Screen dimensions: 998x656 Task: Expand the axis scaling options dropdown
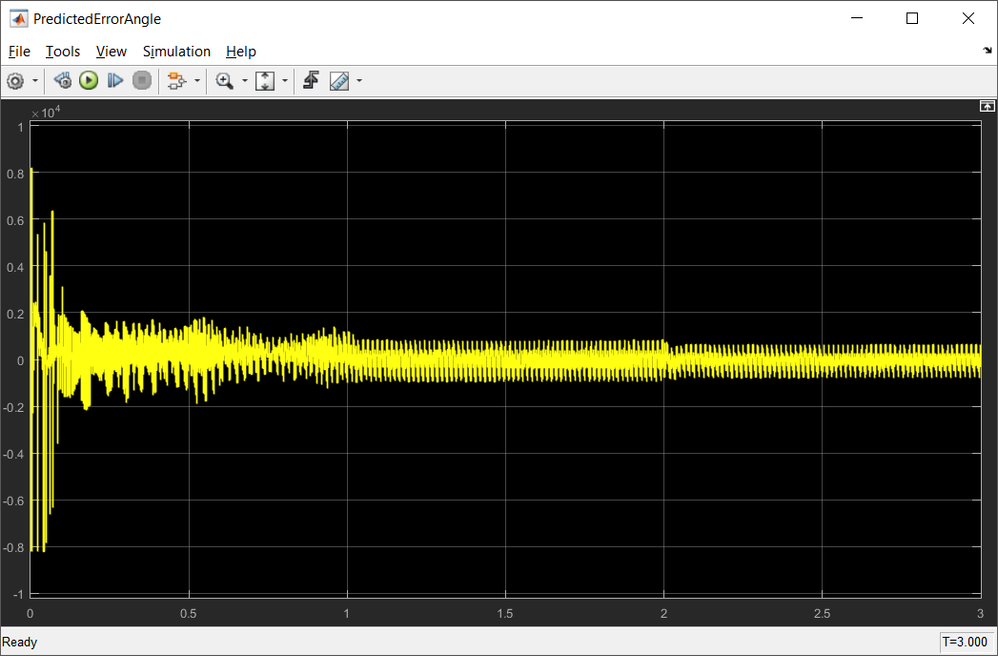point(285,81)
